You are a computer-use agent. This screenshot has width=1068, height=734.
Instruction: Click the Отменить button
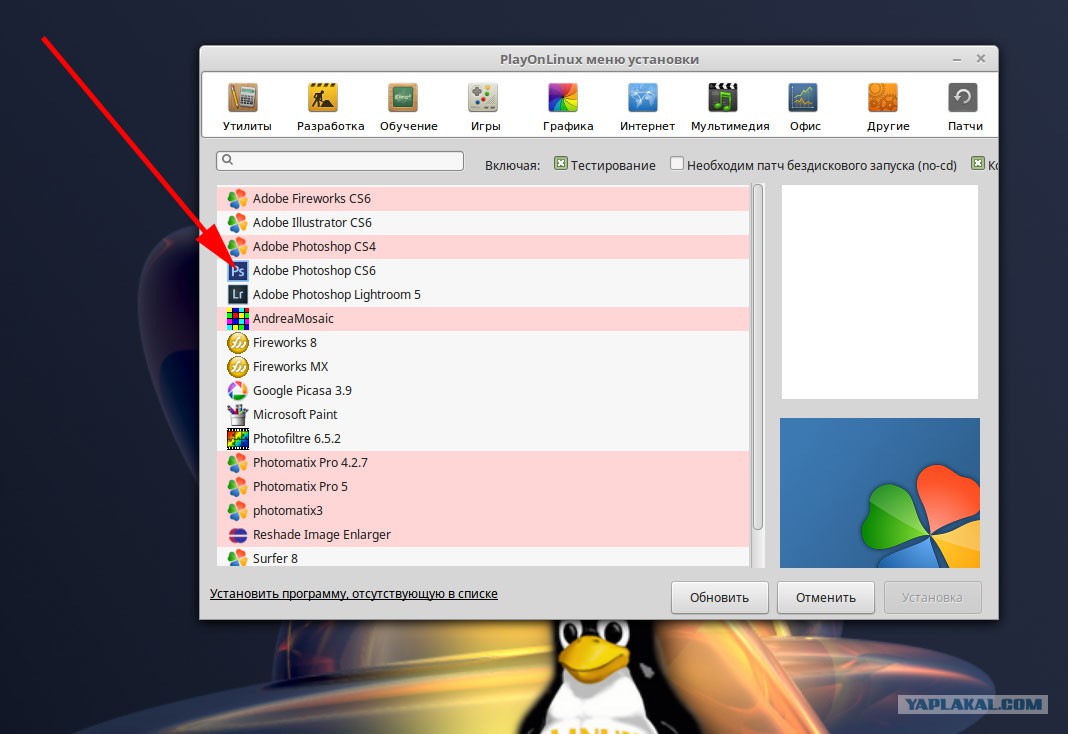pos(826,597)
